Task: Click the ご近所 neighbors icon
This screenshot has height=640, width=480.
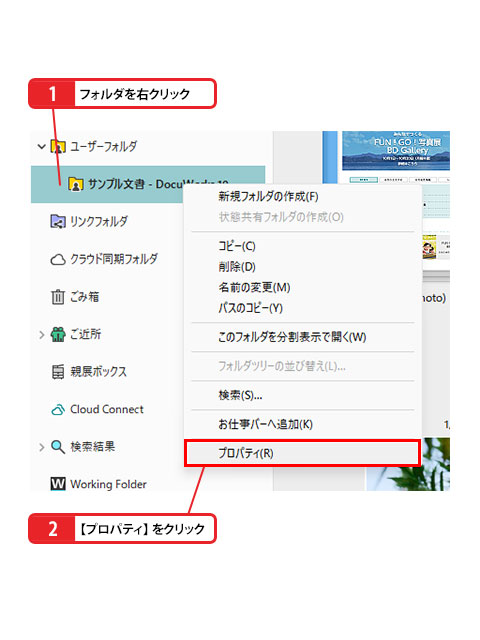Action: 58,335
